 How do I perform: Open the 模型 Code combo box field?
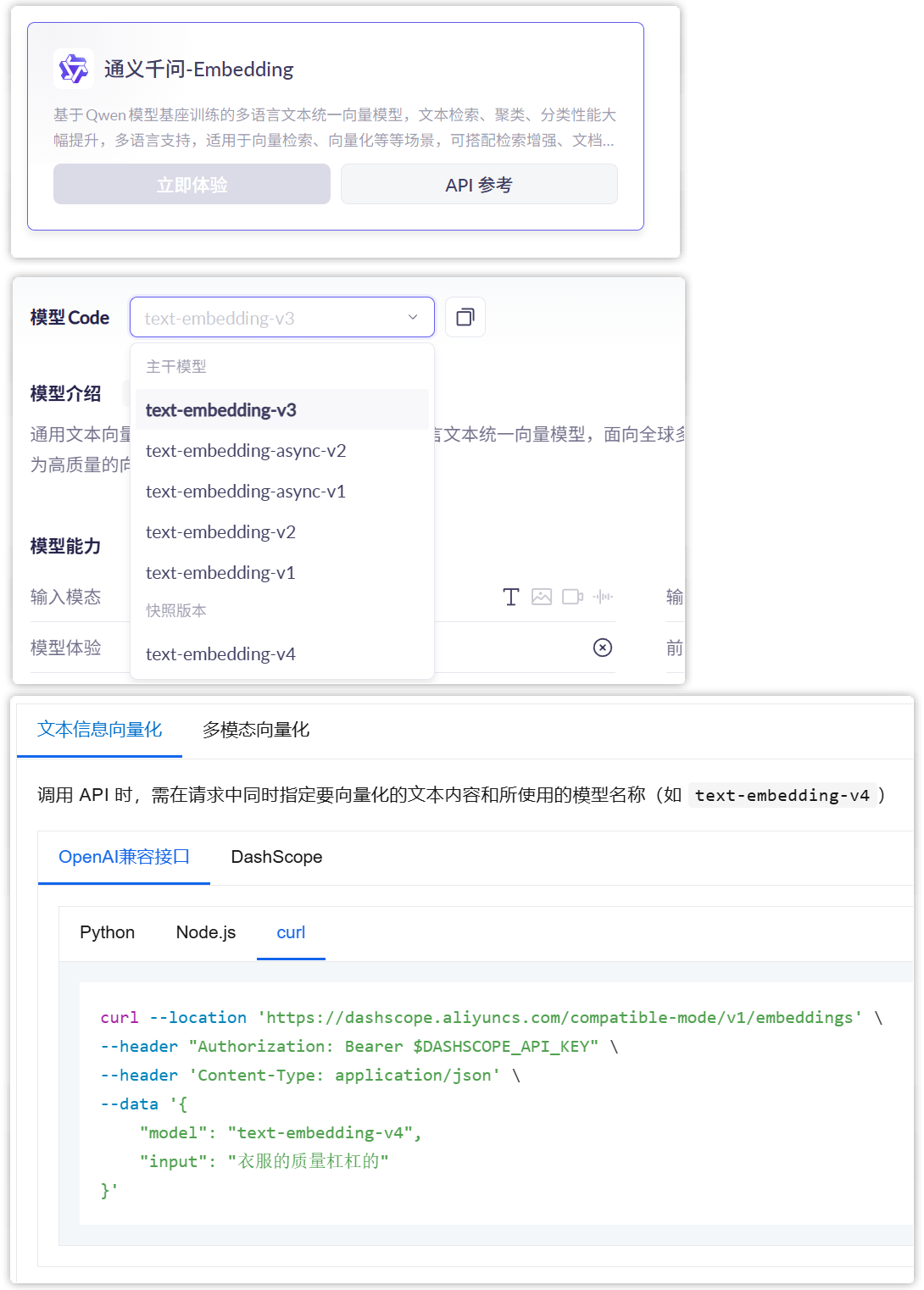[282, 317]
